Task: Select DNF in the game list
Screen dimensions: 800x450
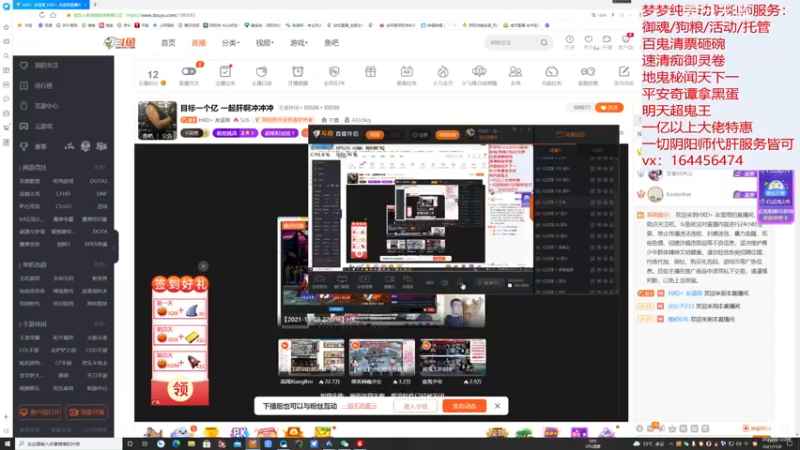Action: pos(102,194)
